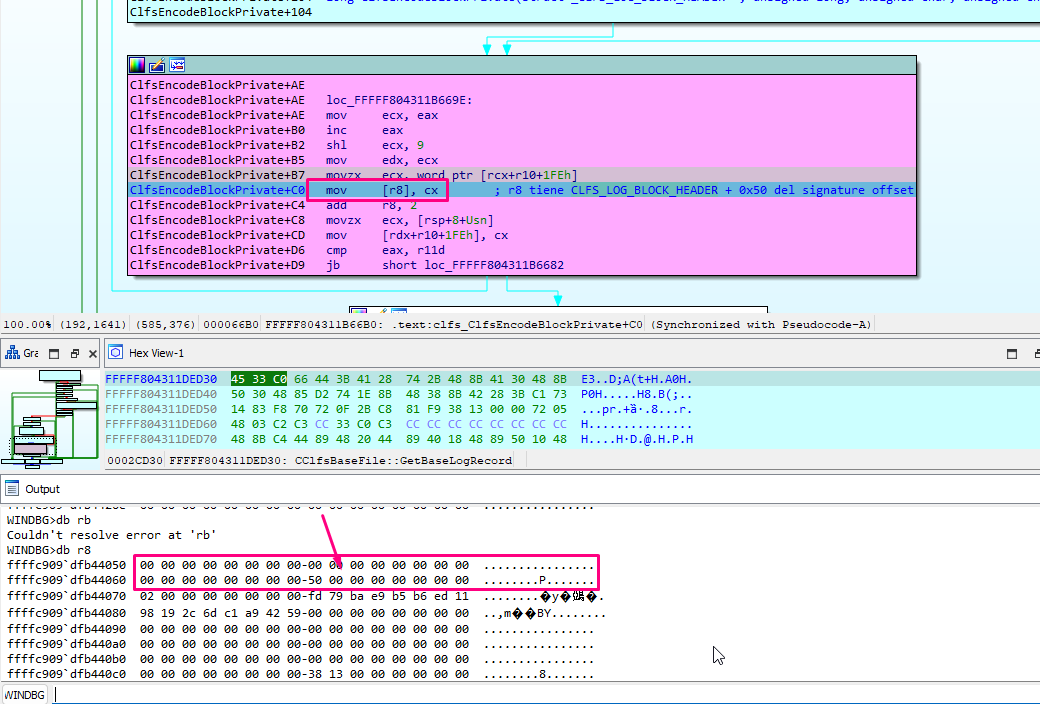Select the 'shl ecx, 9' instruction
The height and width of the screenshot is (704, 1040).
(x=375, y=145)
